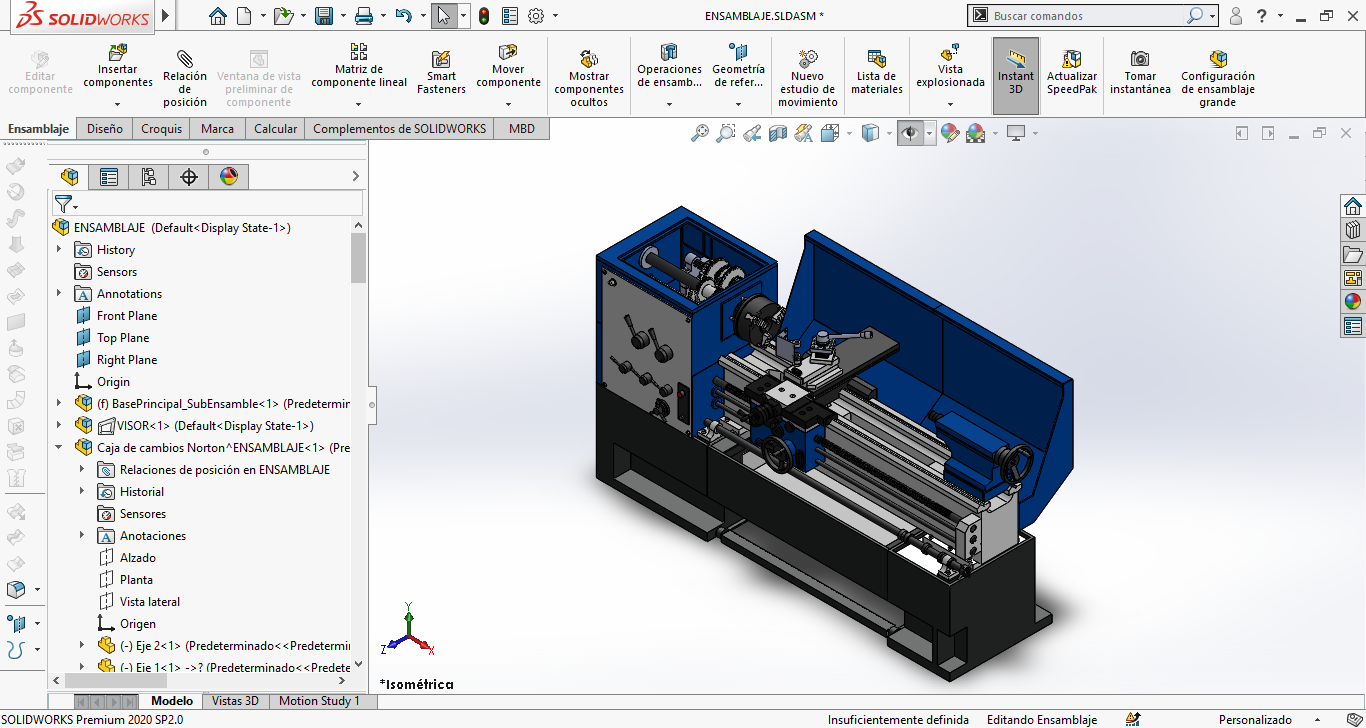
Task: Open Lista de materiales
Action: pos(877,73)
